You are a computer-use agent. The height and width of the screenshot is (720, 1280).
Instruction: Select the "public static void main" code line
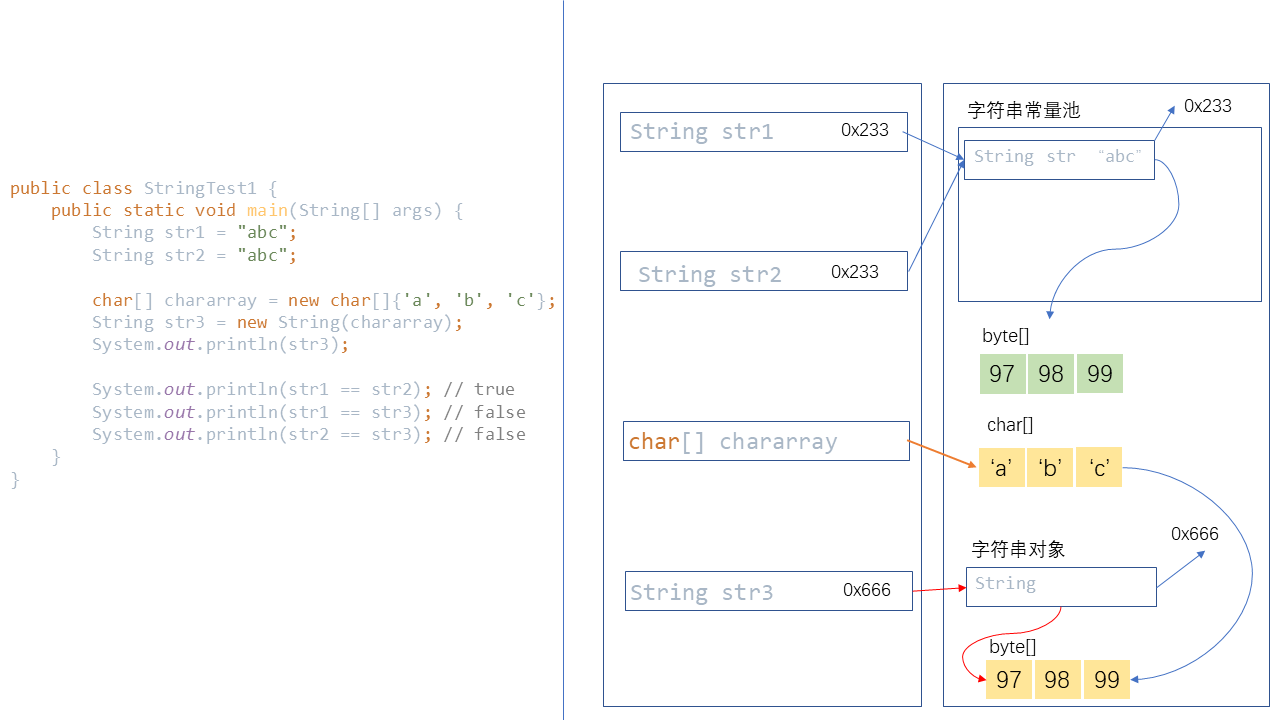pos(257,210)
